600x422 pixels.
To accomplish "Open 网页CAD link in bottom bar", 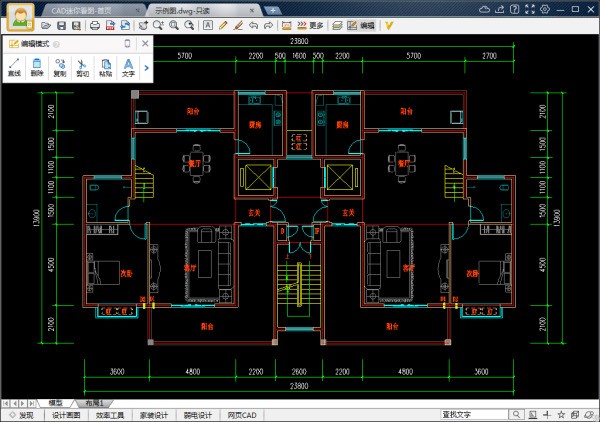I will click(243, 414).
